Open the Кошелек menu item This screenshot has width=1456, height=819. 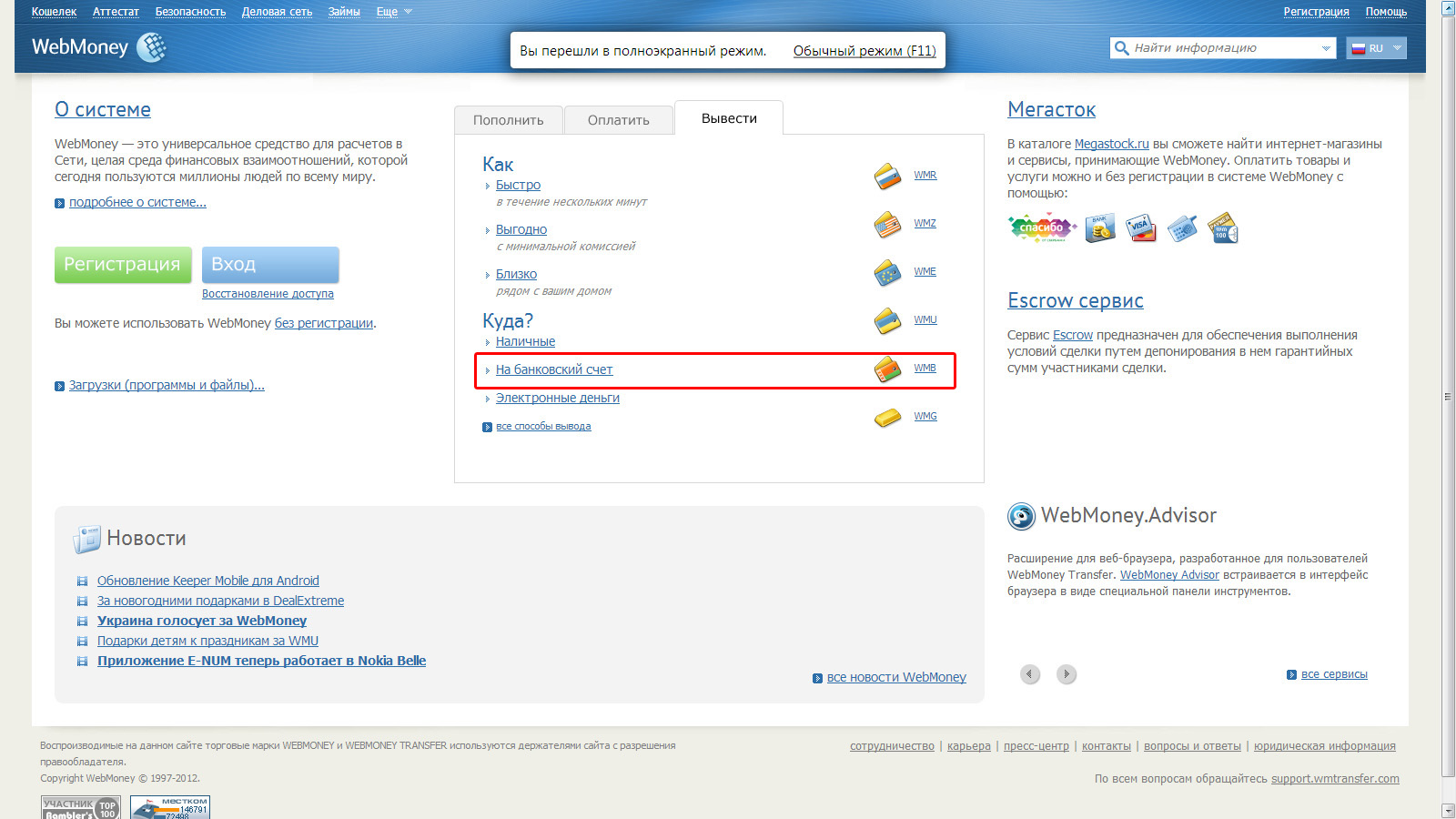pyautogui.click(x=54, y=12)
